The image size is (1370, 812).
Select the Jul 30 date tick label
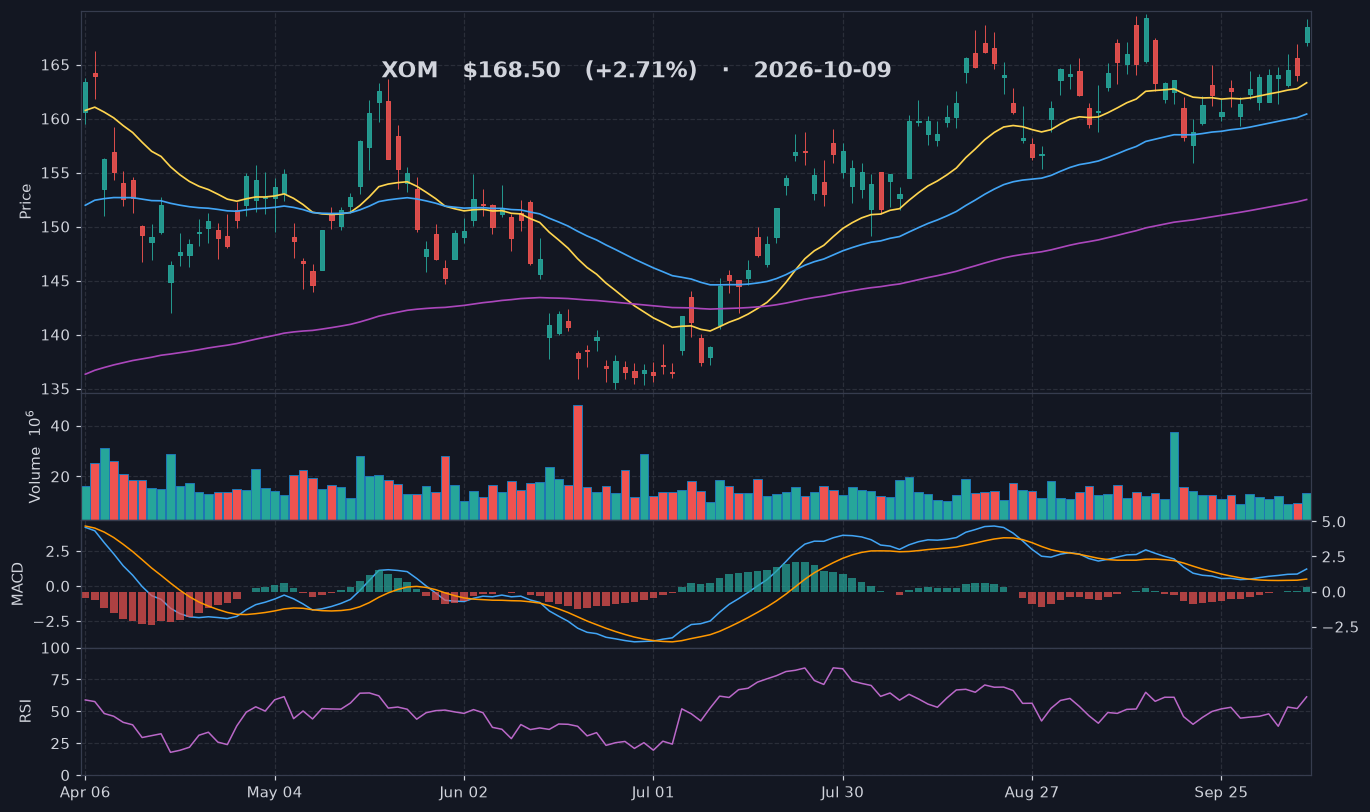click(x=843, y=792)
